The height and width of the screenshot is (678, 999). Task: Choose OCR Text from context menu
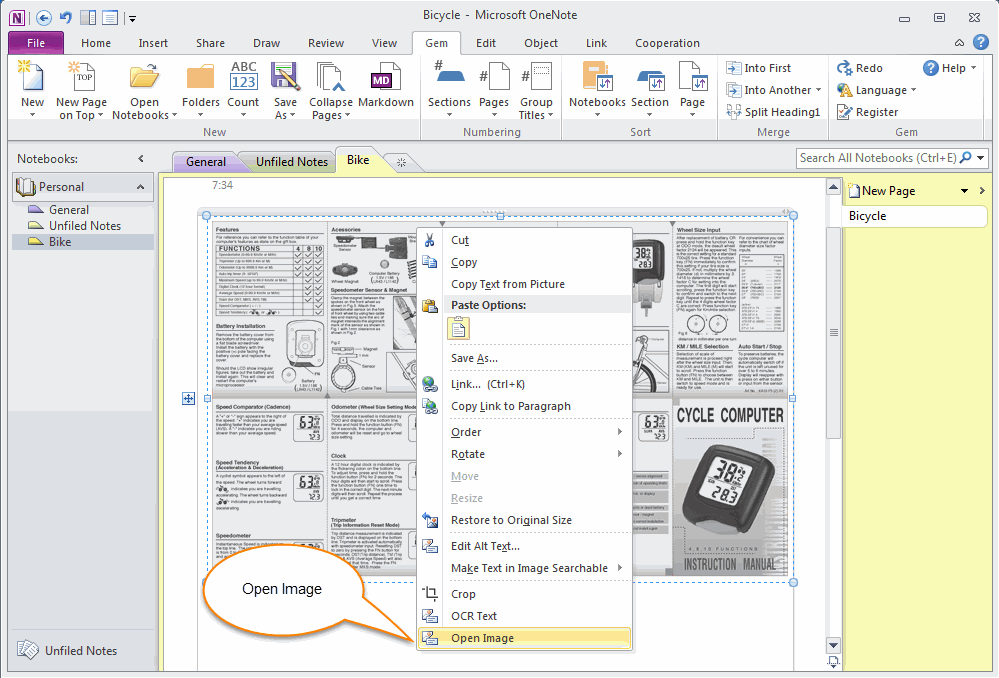[524, 616]
